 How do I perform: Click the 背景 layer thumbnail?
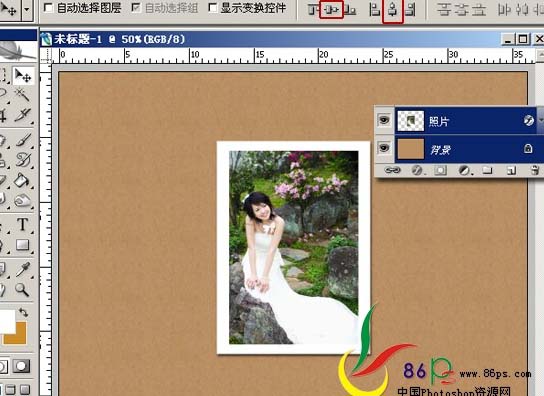pyautogui.click(x=410, y=149)
